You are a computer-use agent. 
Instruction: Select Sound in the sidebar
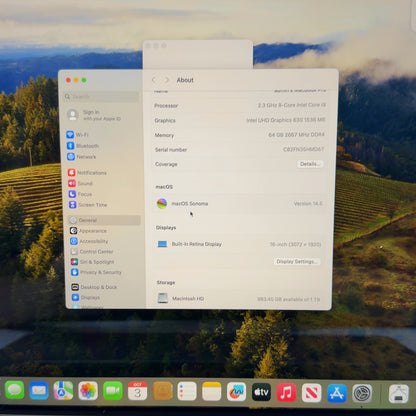80,183
